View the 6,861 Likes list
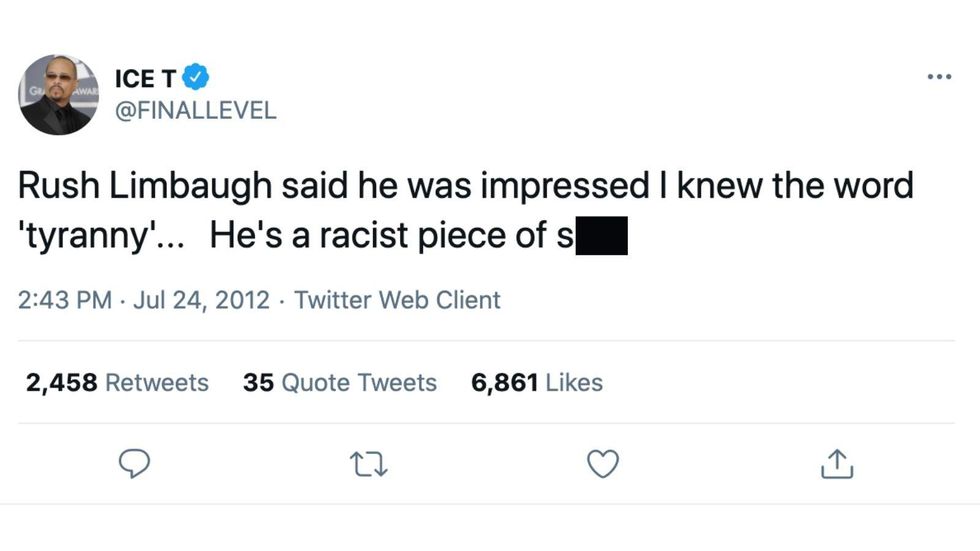The width and height of the screenshot is (980, 551). (x=537, y=382)
